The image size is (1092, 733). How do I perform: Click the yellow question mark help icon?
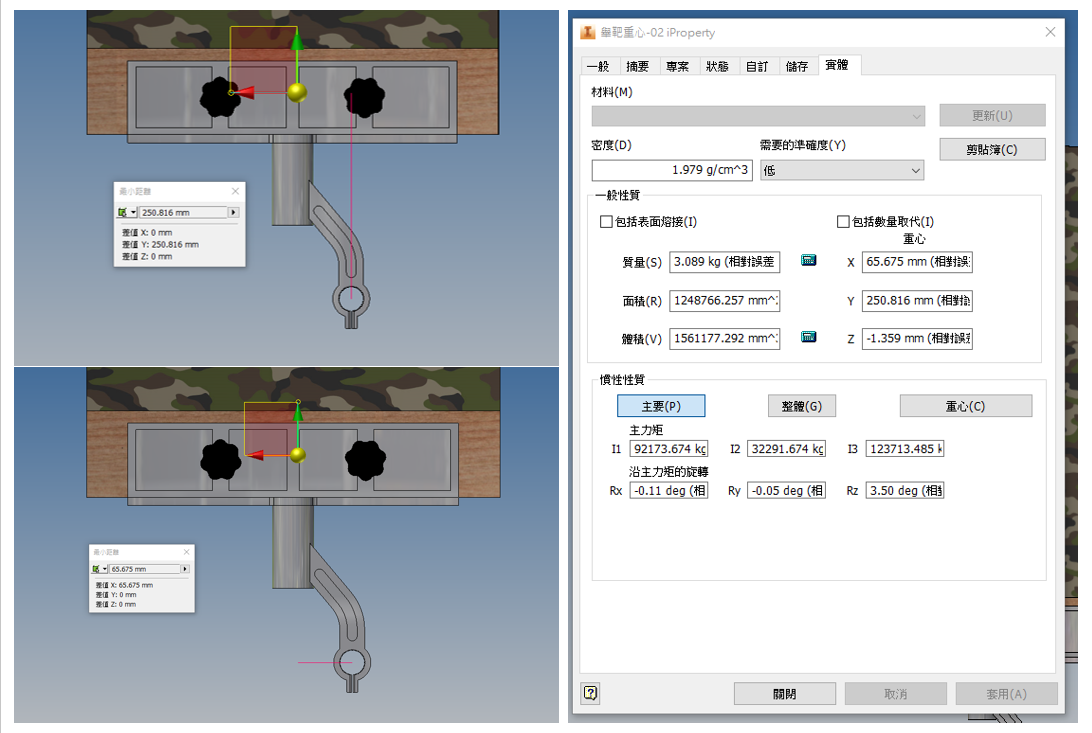coord(591,693)
